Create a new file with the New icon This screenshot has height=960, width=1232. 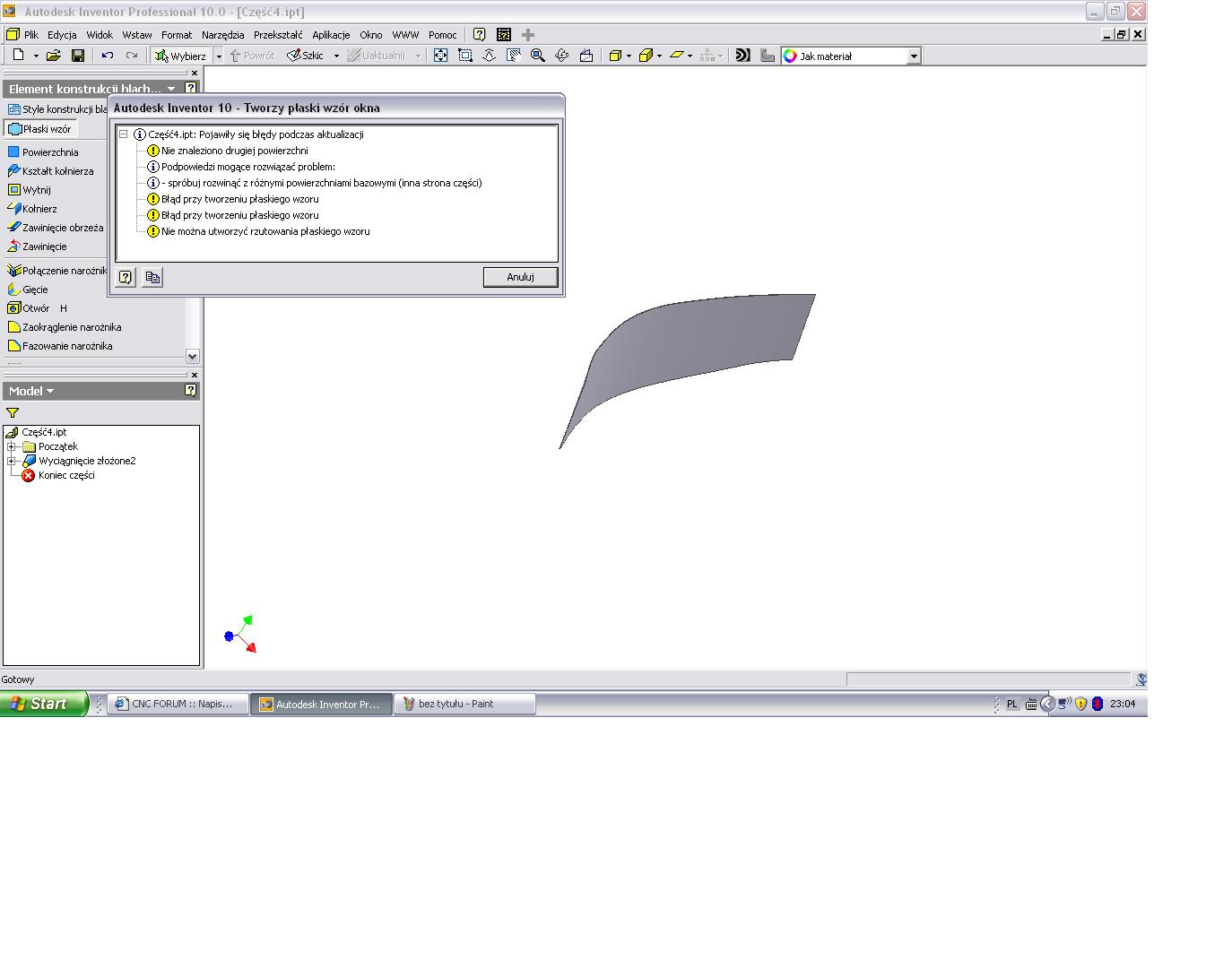pyautogui.click(x=18, y=56)
